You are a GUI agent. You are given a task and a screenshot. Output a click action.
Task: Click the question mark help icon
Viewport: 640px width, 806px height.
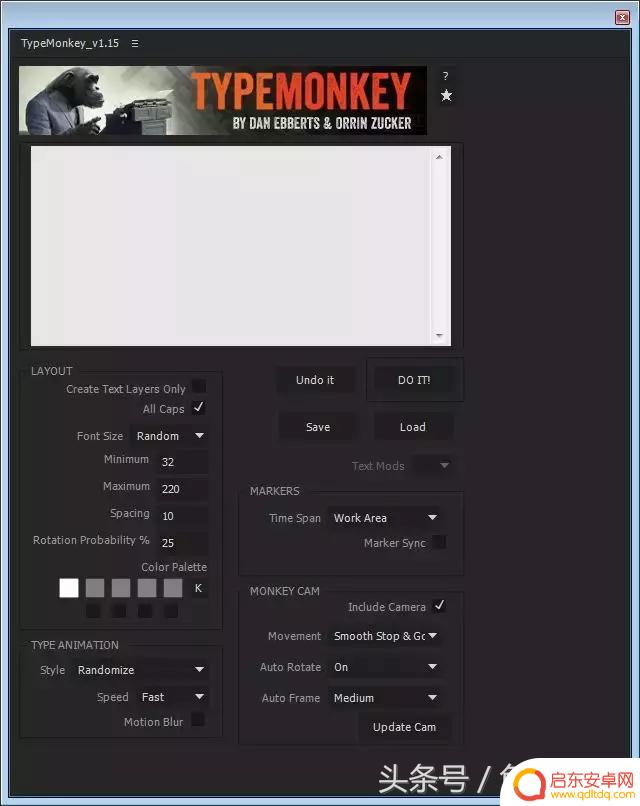[x=446, y=76]
